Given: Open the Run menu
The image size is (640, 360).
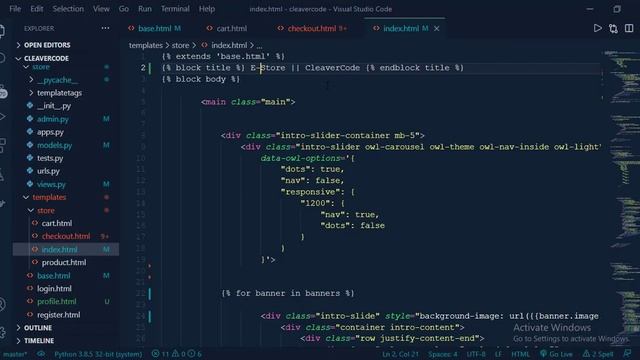Looking at the screenshot, I should pos(144,9).
